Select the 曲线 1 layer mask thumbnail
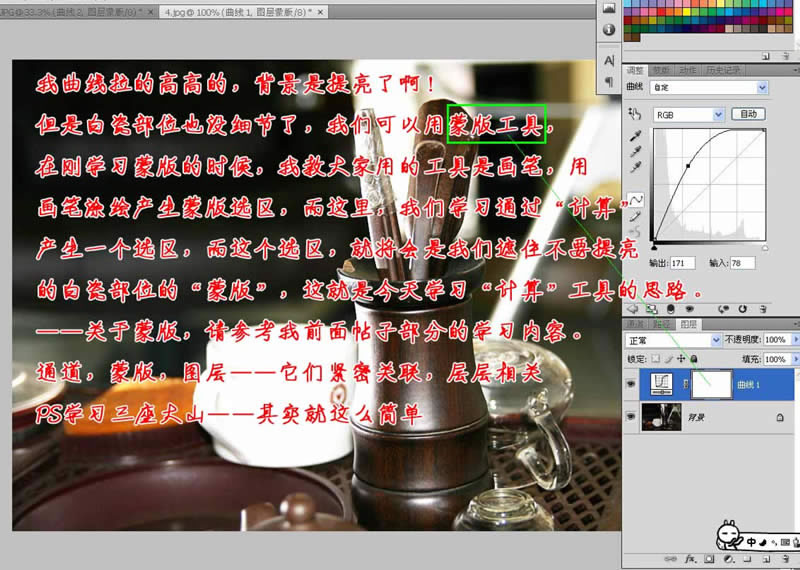The image size is (800, 570). click(712, 384)
